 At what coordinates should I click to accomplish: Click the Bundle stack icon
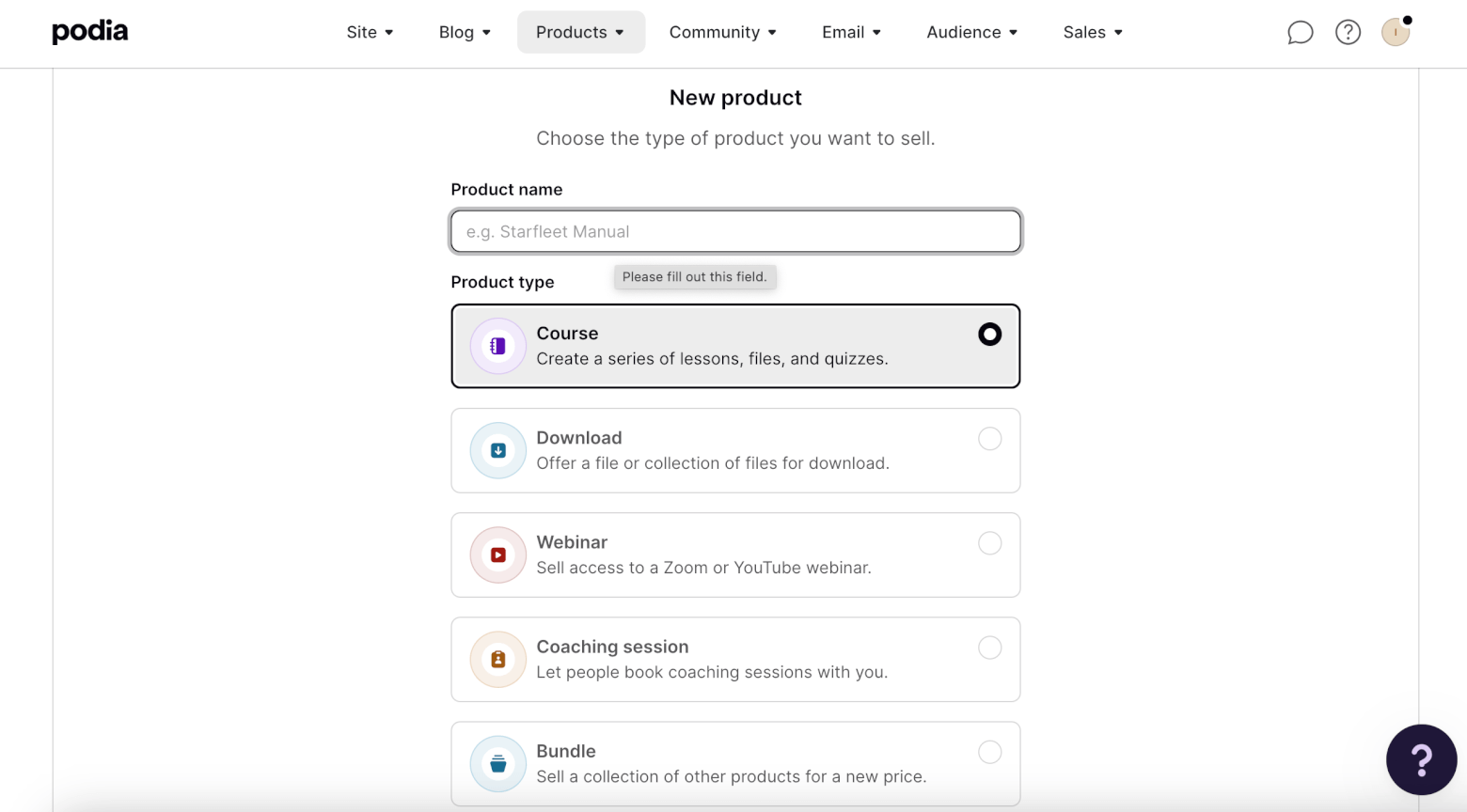pos(498,763)
